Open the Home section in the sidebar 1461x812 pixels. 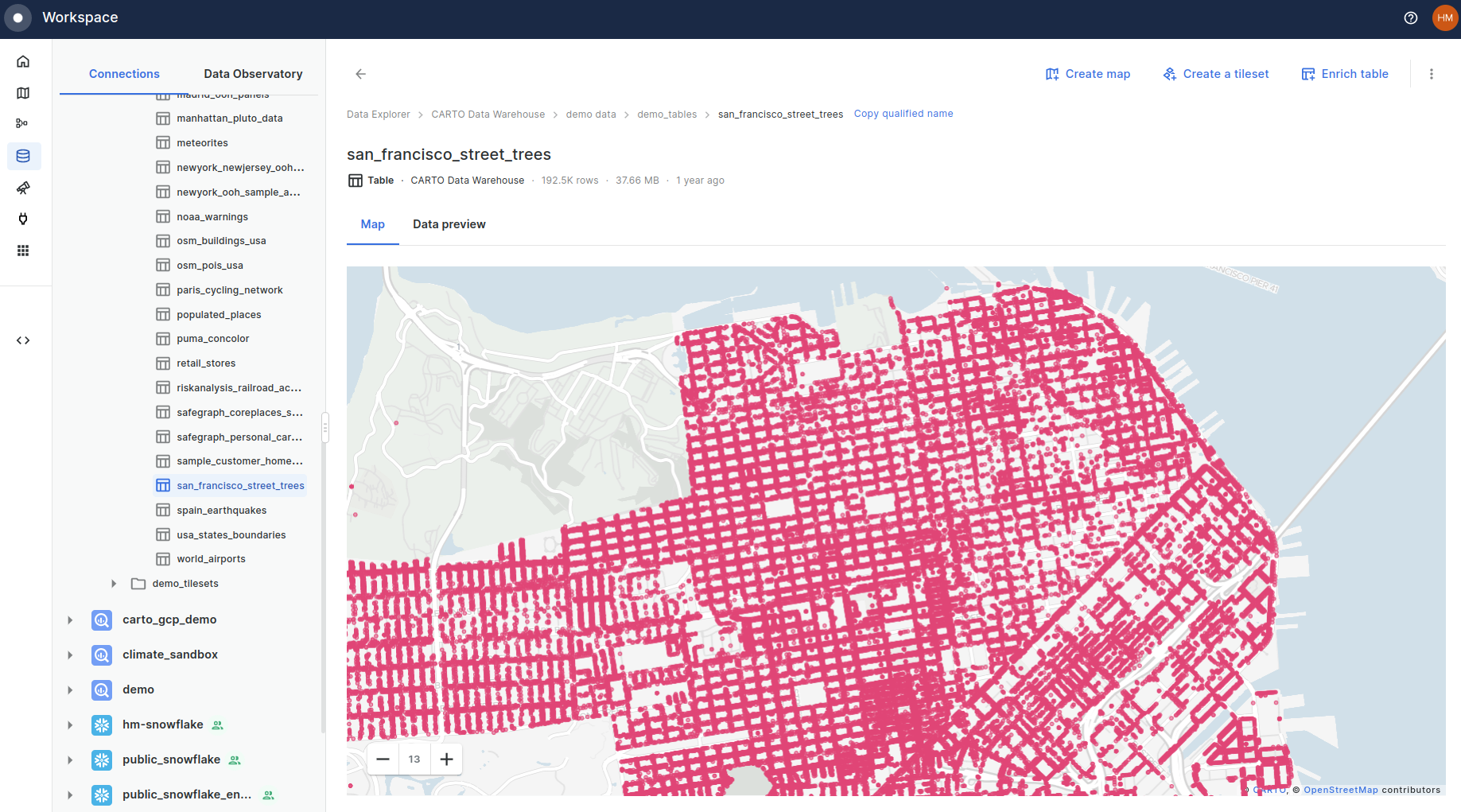pyautogui.click(x=22, y=60)
